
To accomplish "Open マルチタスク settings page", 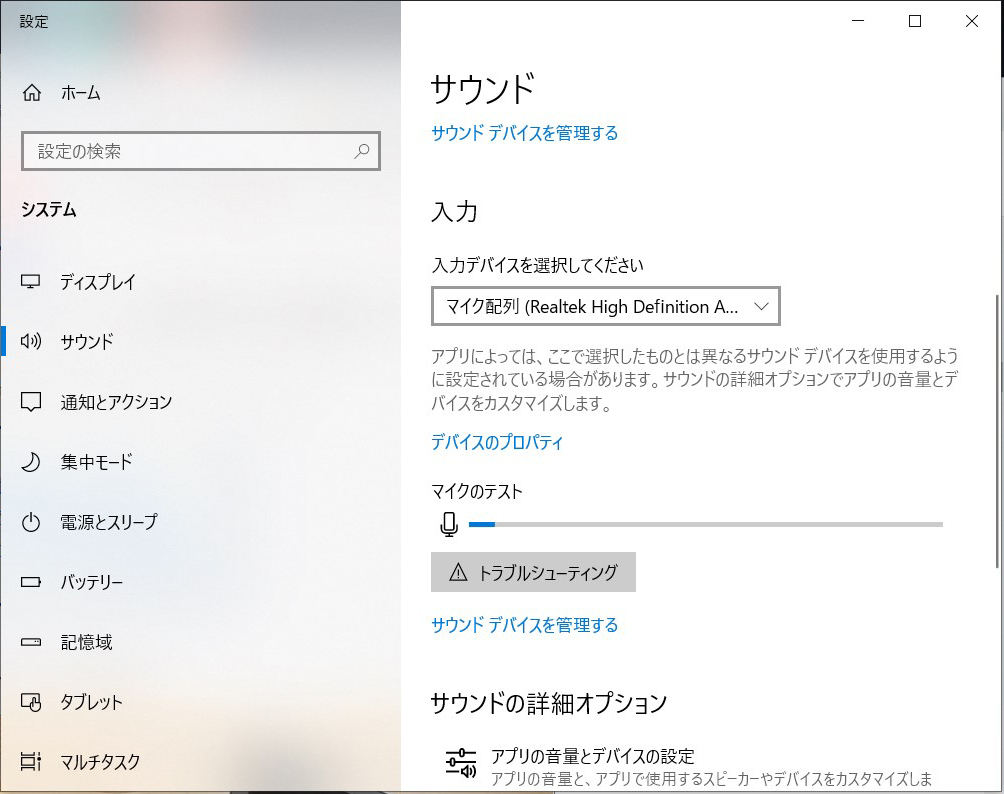I will coord(100,762).
